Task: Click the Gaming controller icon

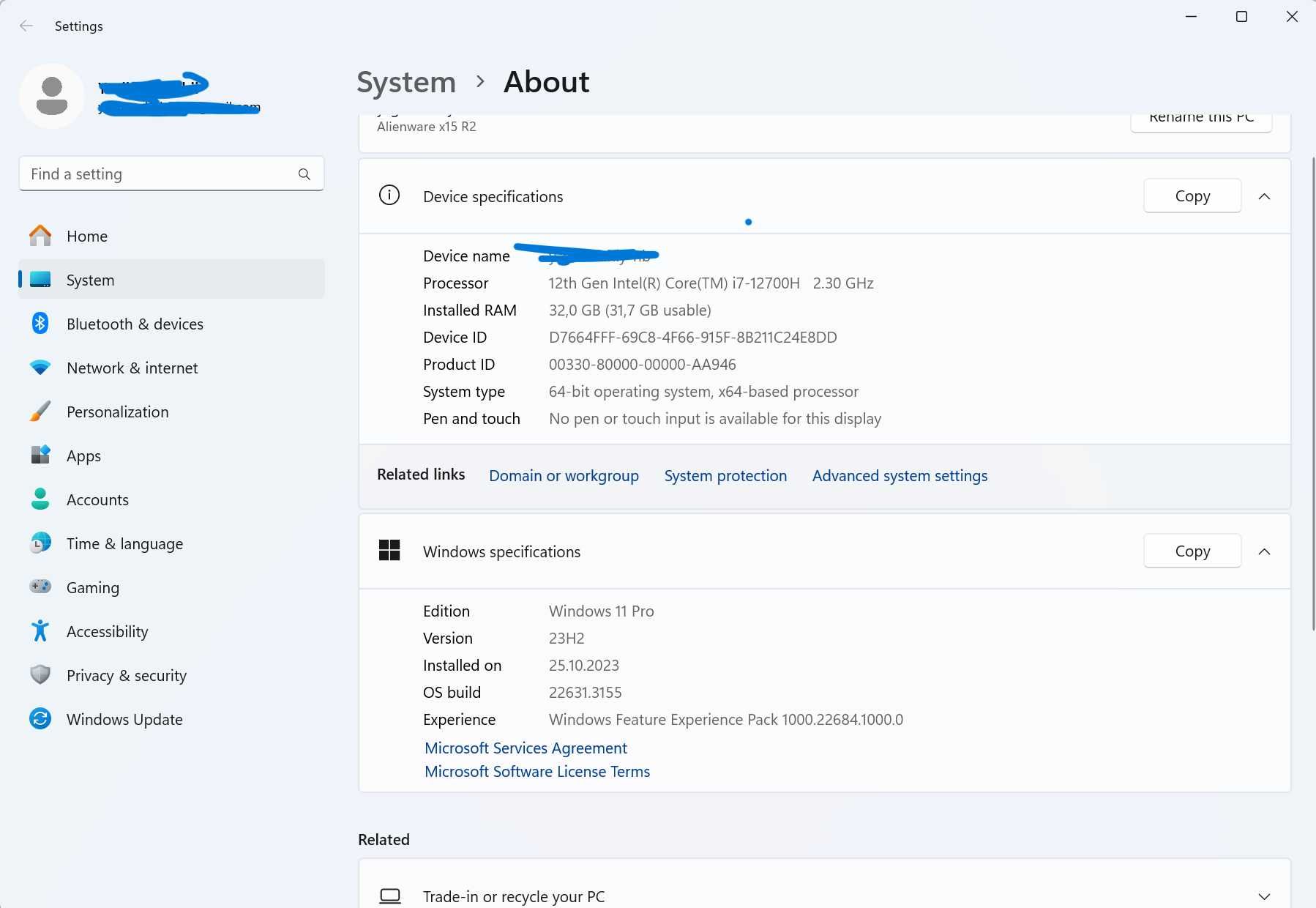Action: tap(40, 587)
